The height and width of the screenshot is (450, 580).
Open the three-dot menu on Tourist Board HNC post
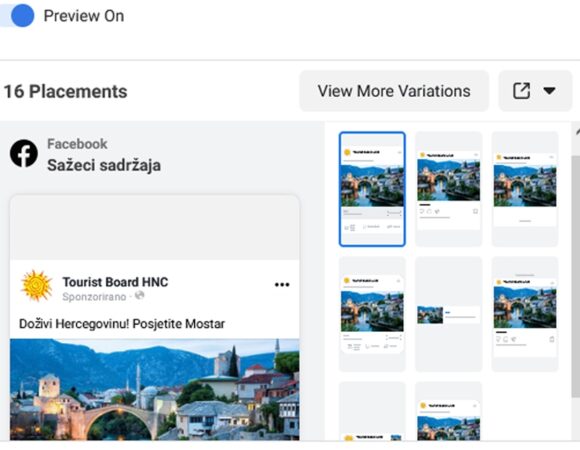tap(282, 284)
